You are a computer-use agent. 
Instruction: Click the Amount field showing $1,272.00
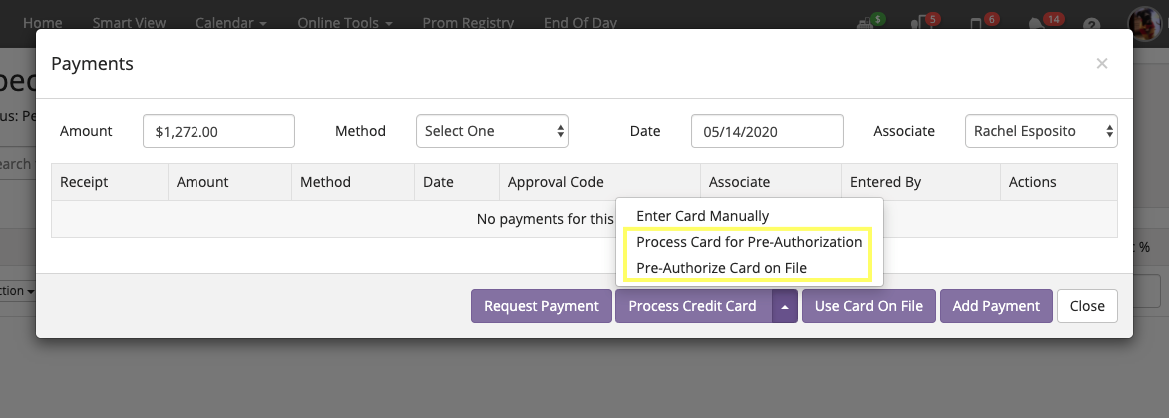pos(219,131)
